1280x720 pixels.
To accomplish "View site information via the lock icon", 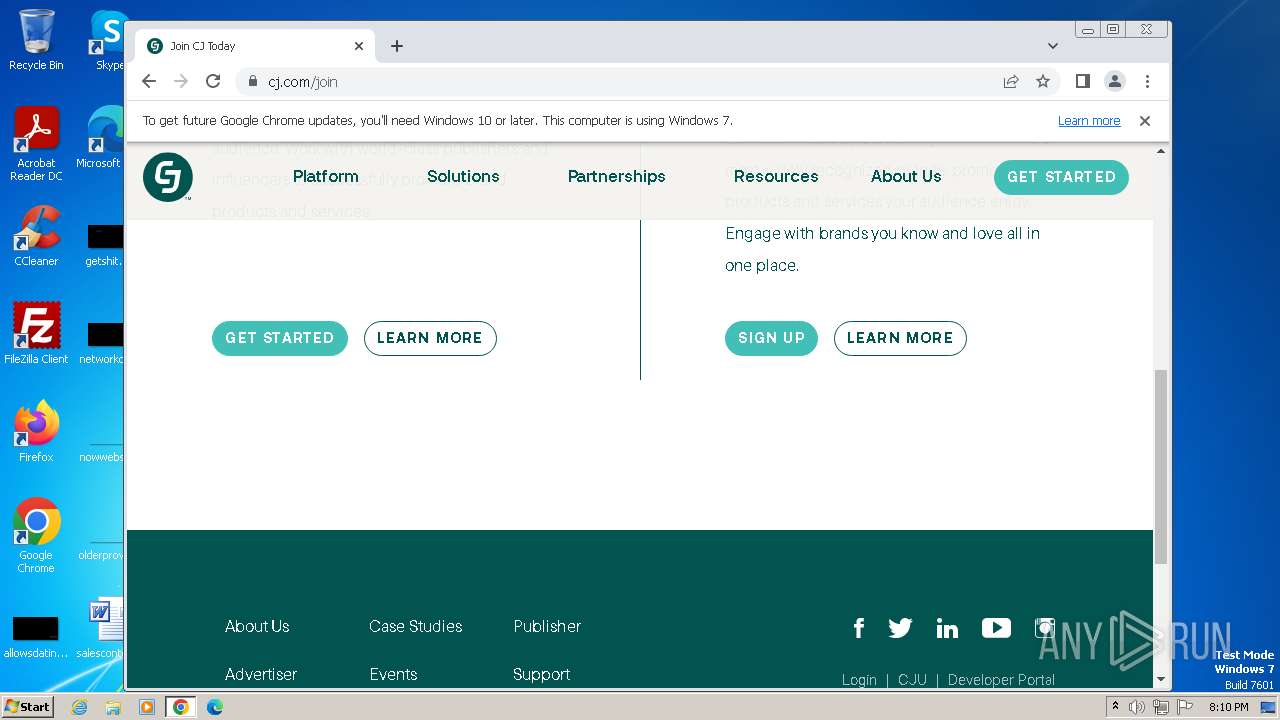I will point(252,82).
